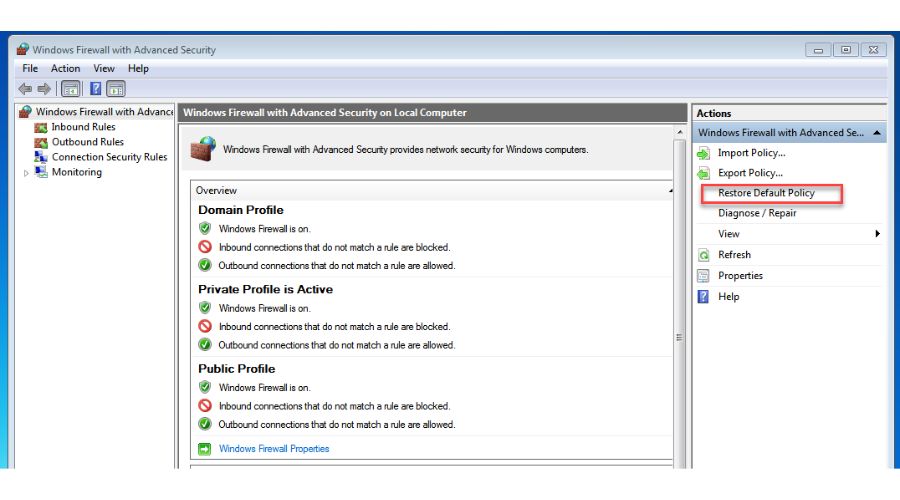
Task: Click the Inbound Rules icon in tree
Action: tap(41, 127)
